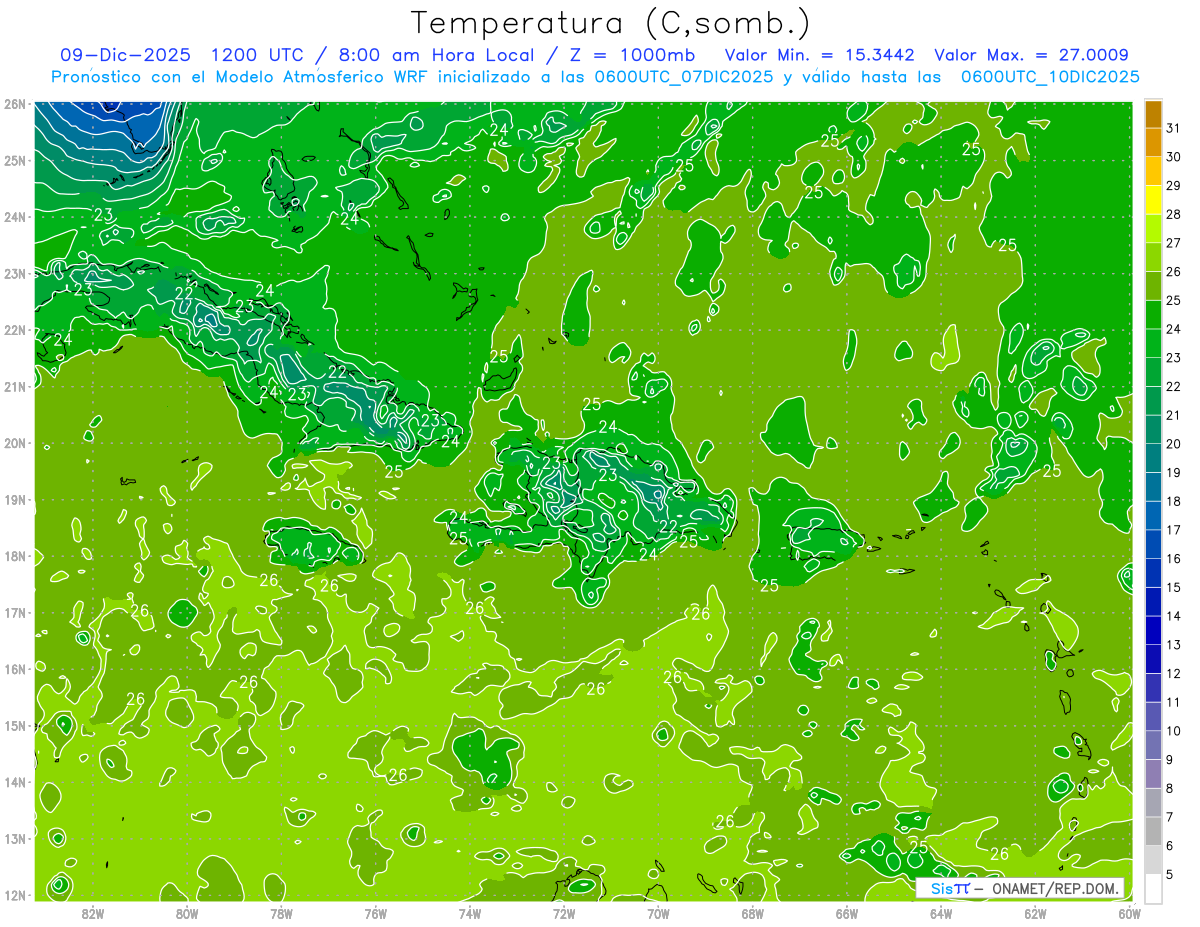Click 'Valor Max. = 27.0009' text
The image size is (1200, 927).
tap(1031, 55)
